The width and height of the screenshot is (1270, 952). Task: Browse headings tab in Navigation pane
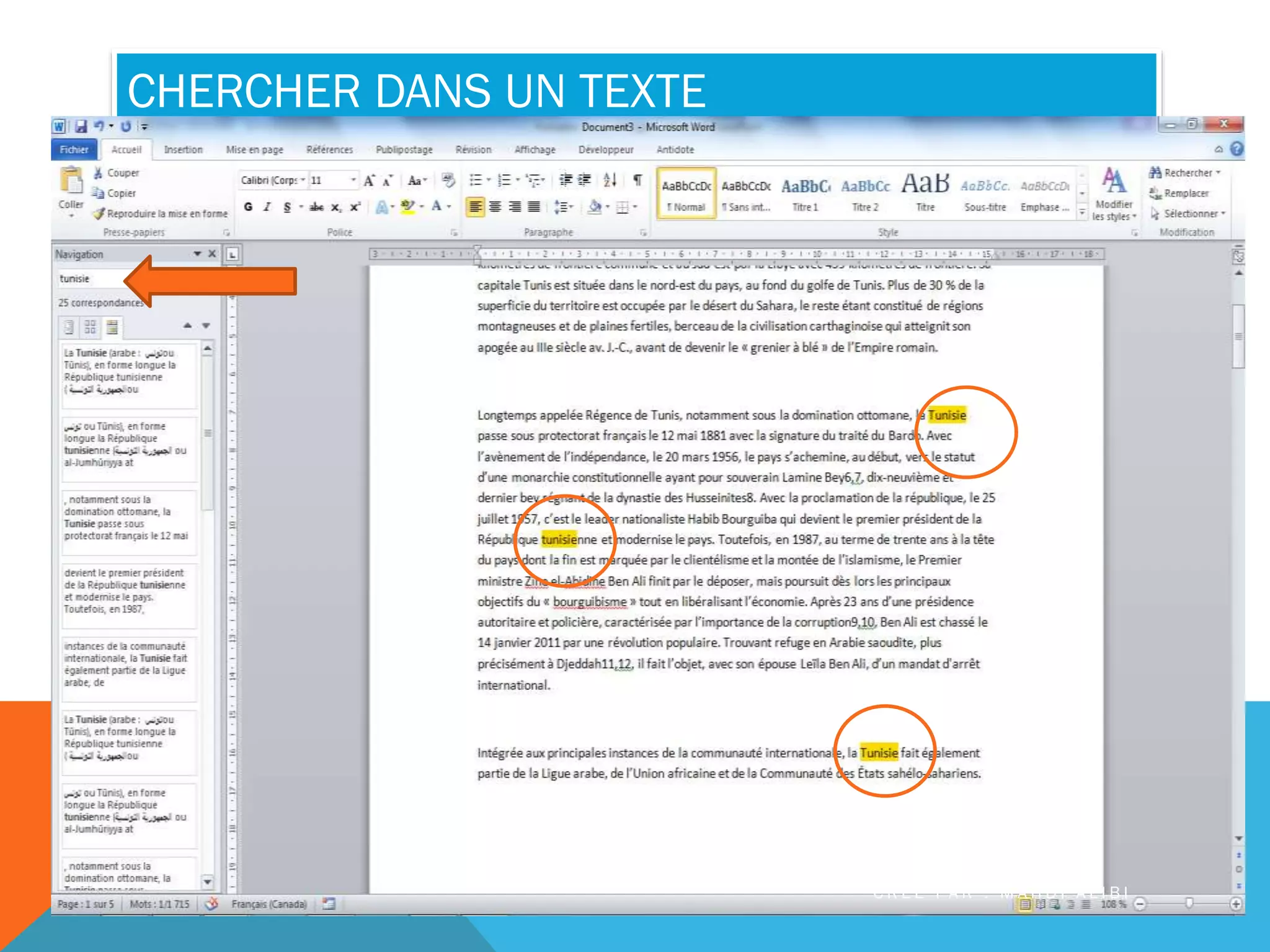(x=69, y=327)
